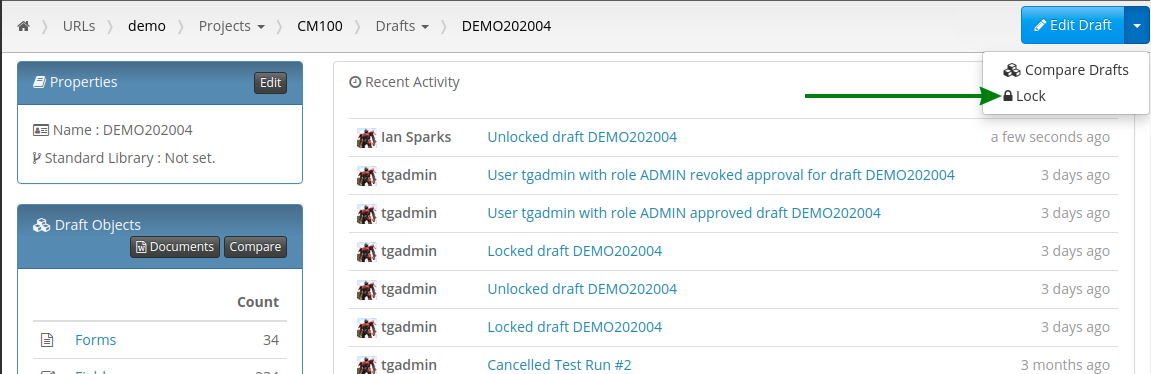This screenshot has height=374, width=1151.
Task: Click the Recent Activity clock icon
Action: coord(355,82)
